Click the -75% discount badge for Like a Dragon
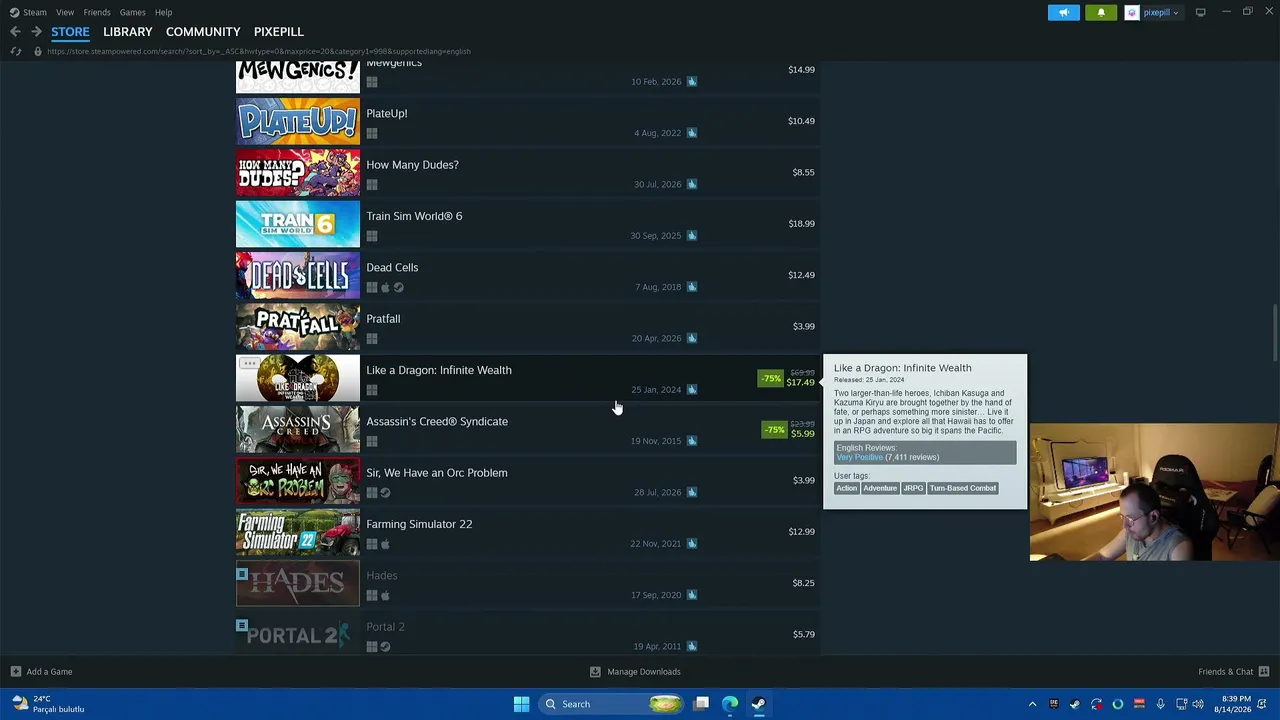Image resolution: width=1280 pixels, height=720 pixels. point(771,378)
